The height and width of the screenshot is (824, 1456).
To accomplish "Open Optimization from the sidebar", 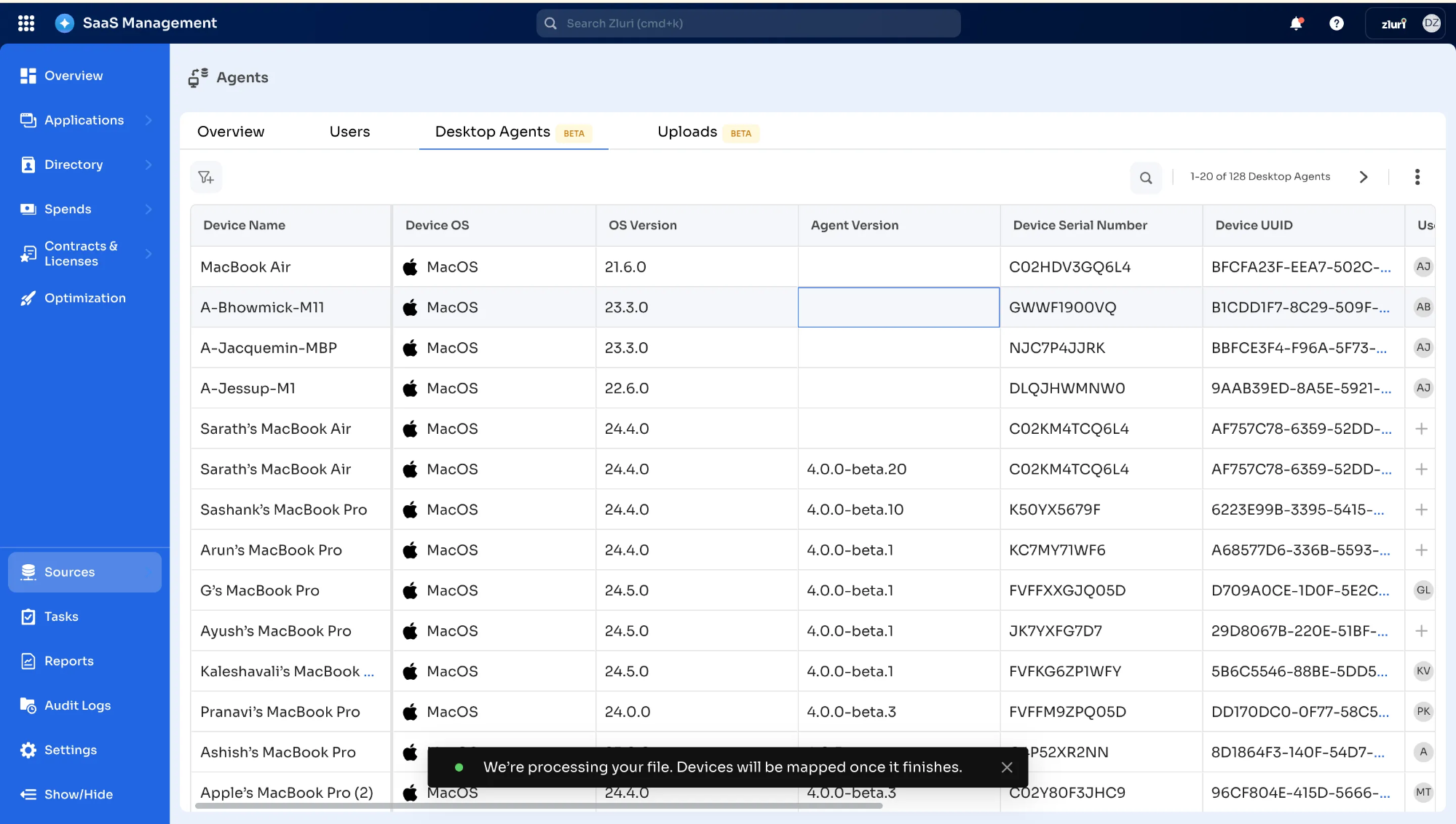I will point(84,298).
